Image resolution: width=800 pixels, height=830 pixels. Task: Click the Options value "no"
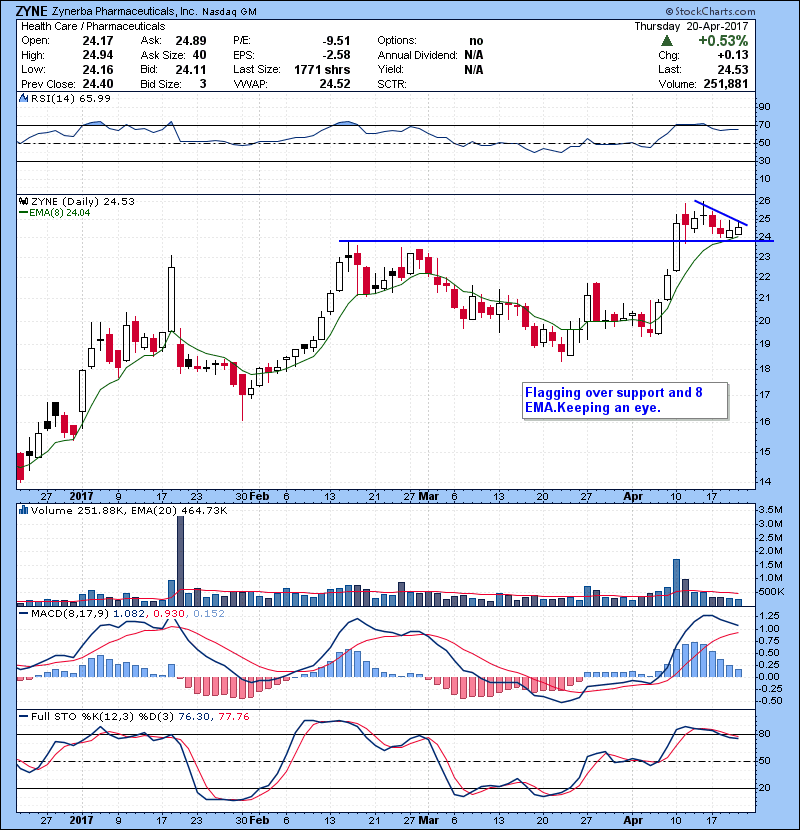(476, 41)
